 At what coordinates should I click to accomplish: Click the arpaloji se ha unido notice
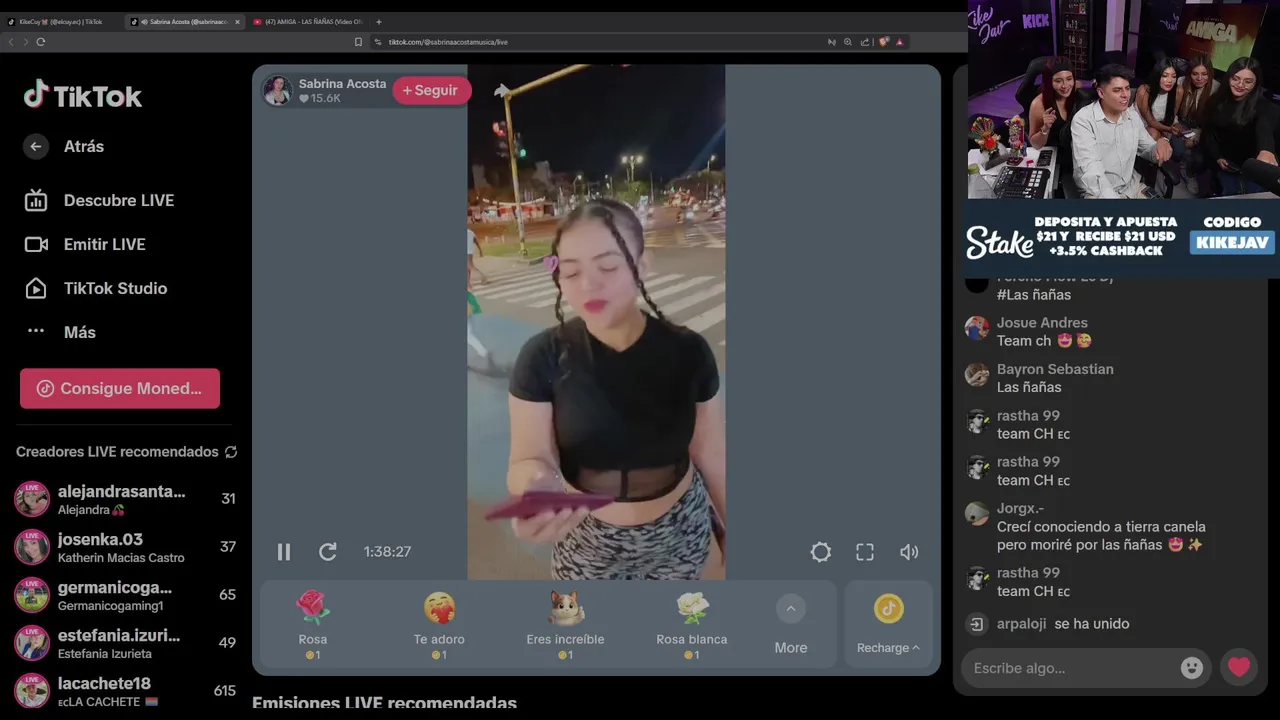(1048, 624)
